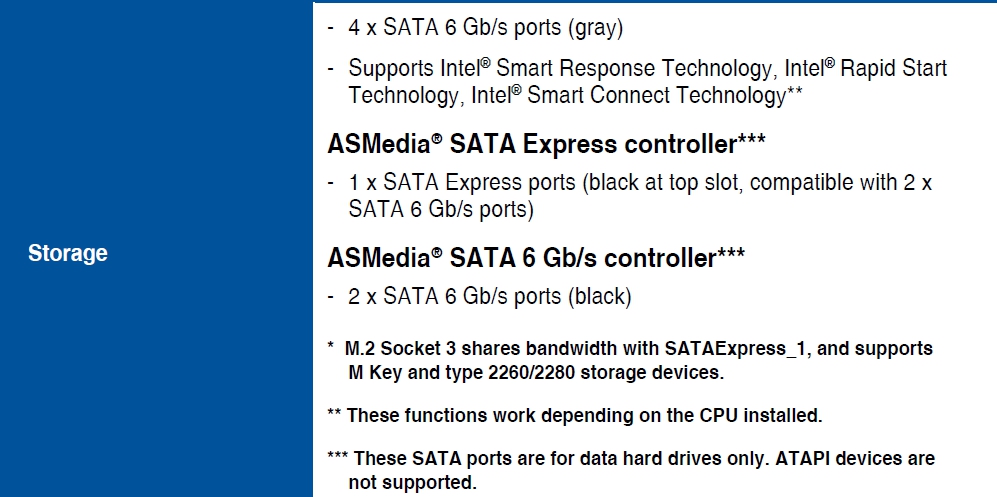Click the M.2 Socket 3 footnote
Screen dimensions: 997x497
click(x=630, y=360)
